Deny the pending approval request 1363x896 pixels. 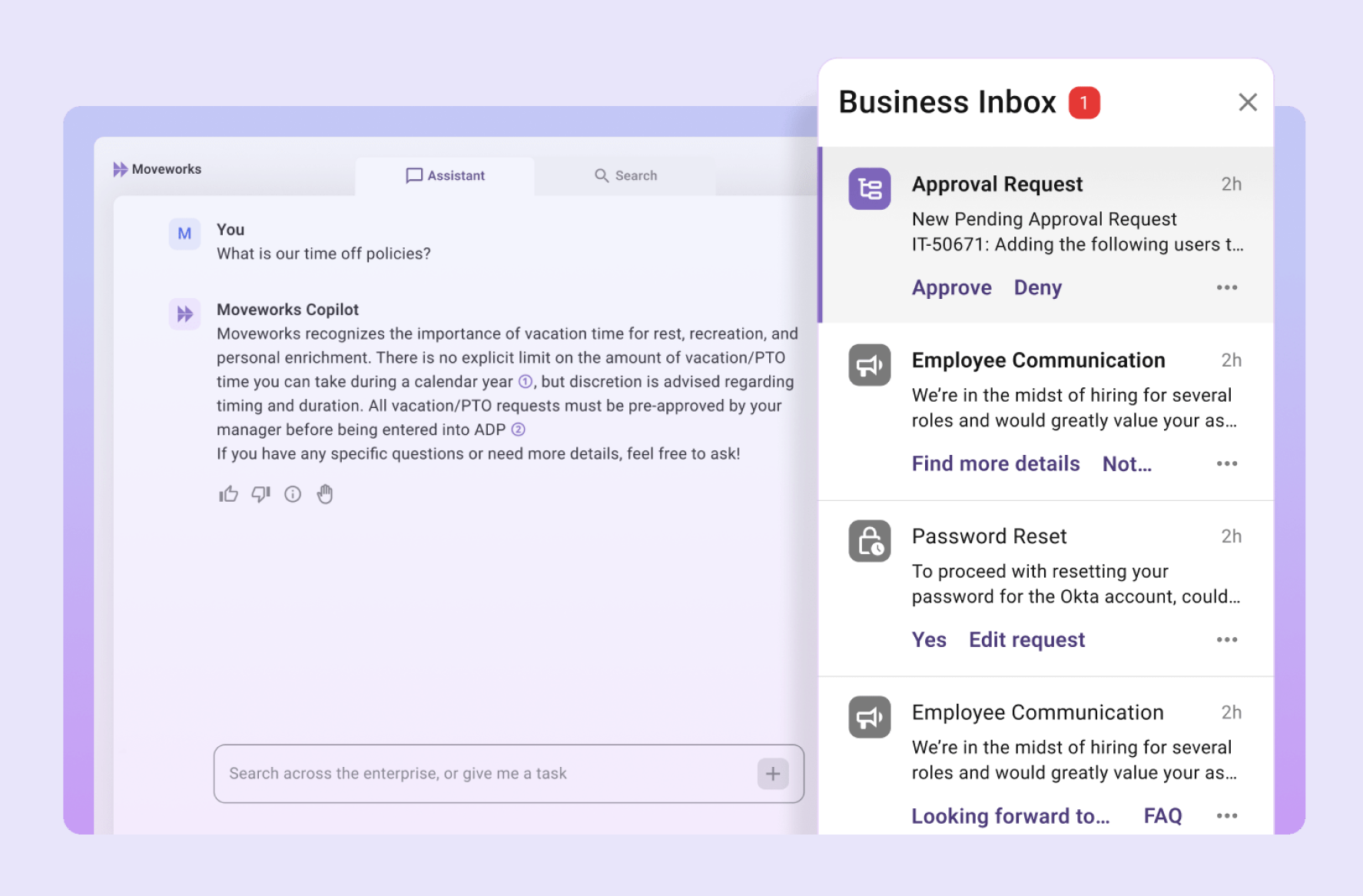[1037, 287]
